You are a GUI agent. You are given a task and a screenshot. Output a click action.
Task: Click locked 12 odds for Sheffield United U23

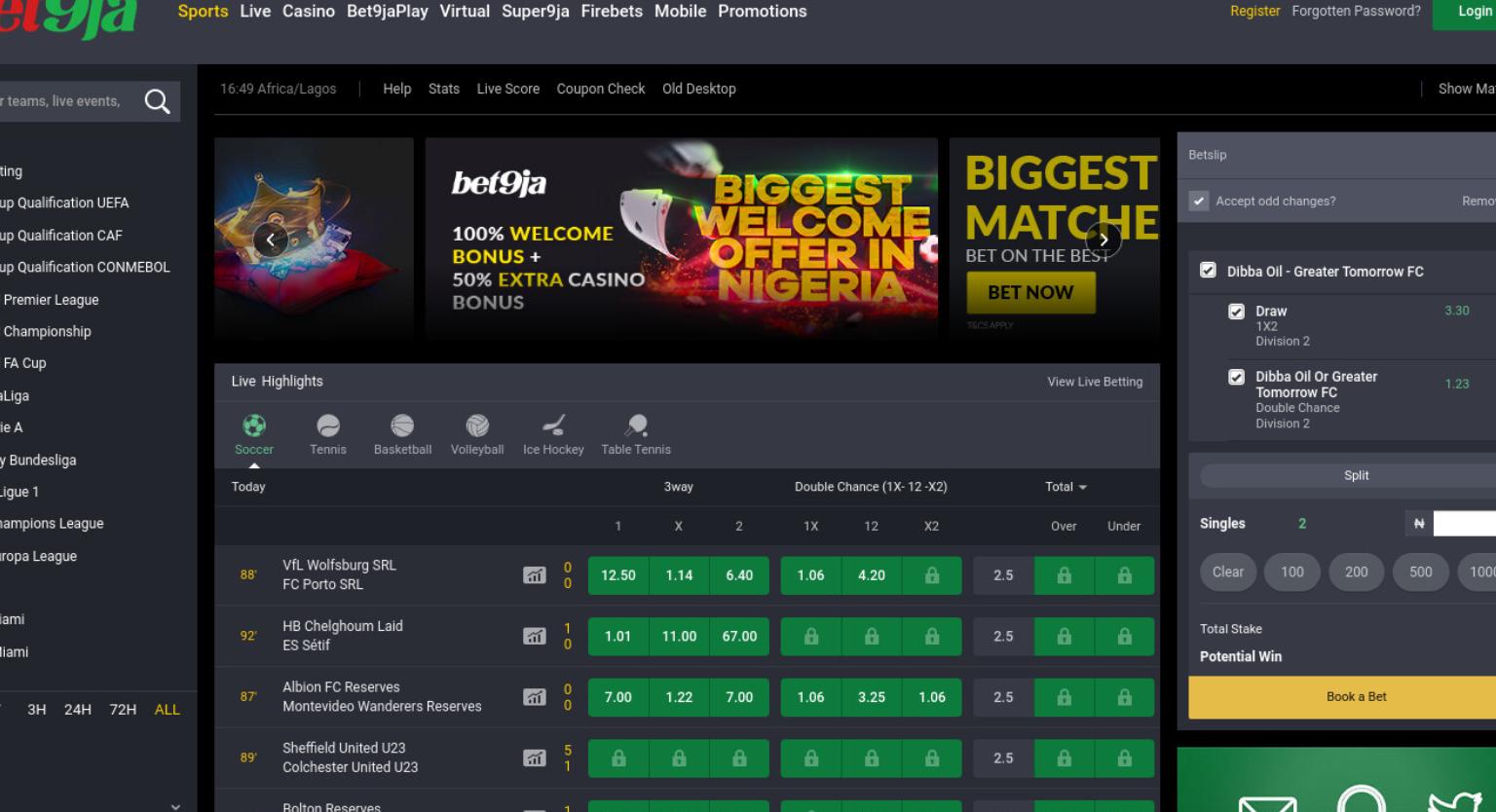click(x=872, y=757)
